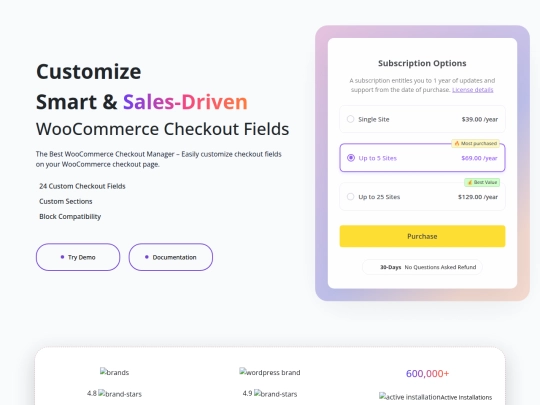This screenshot has height=405, width=540.
Task: Click the yellow Purchase button
Action: (x=422, y=236)
